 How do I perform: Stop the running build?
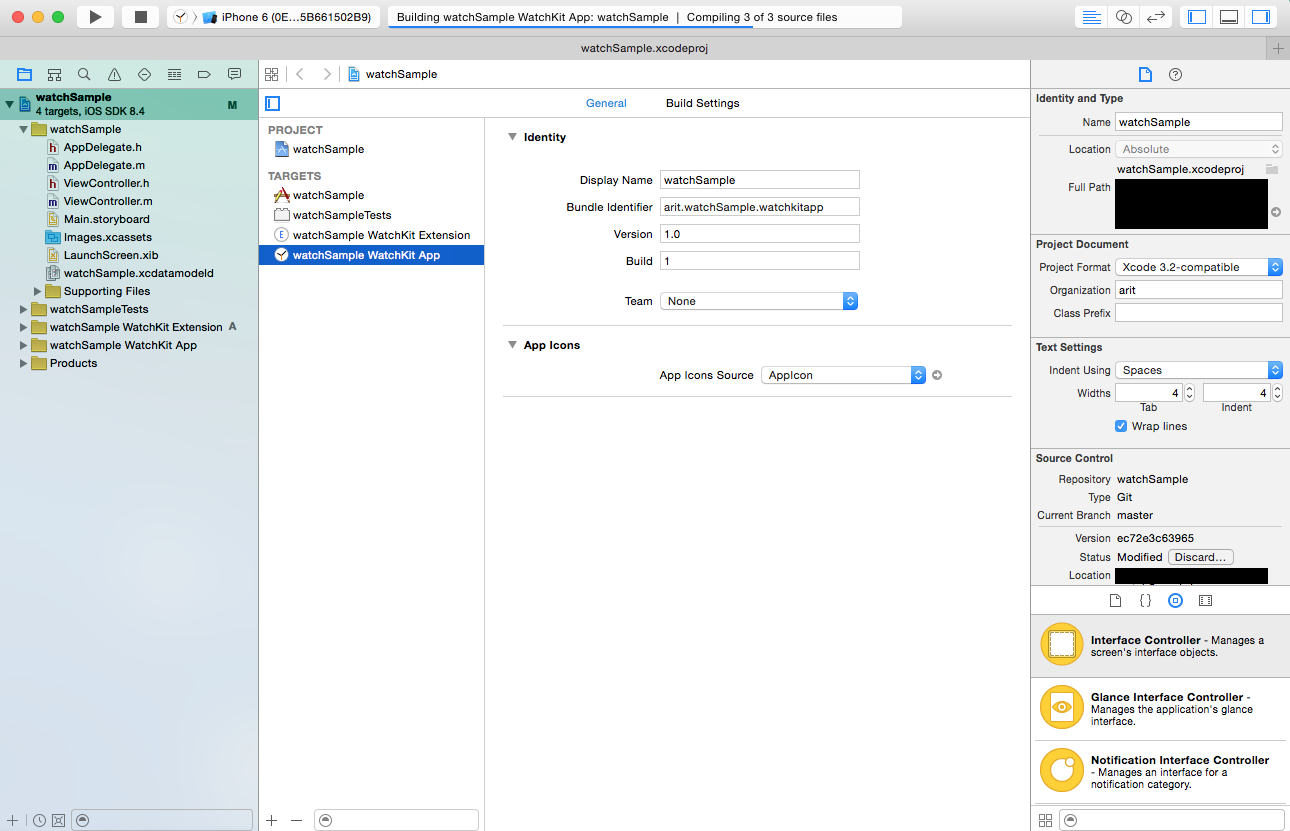click(140, 17)
